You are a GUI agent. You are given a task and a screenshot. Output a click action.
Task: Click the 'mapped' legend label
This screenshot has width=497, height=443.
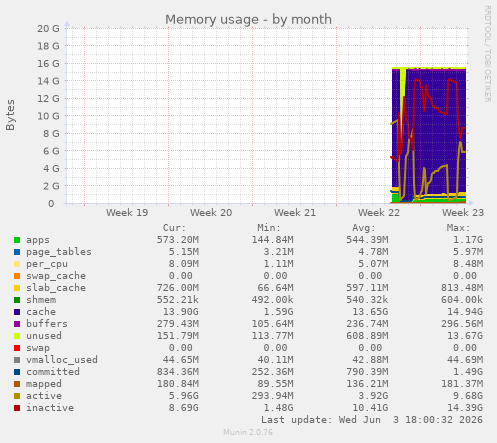click(44, 384)
